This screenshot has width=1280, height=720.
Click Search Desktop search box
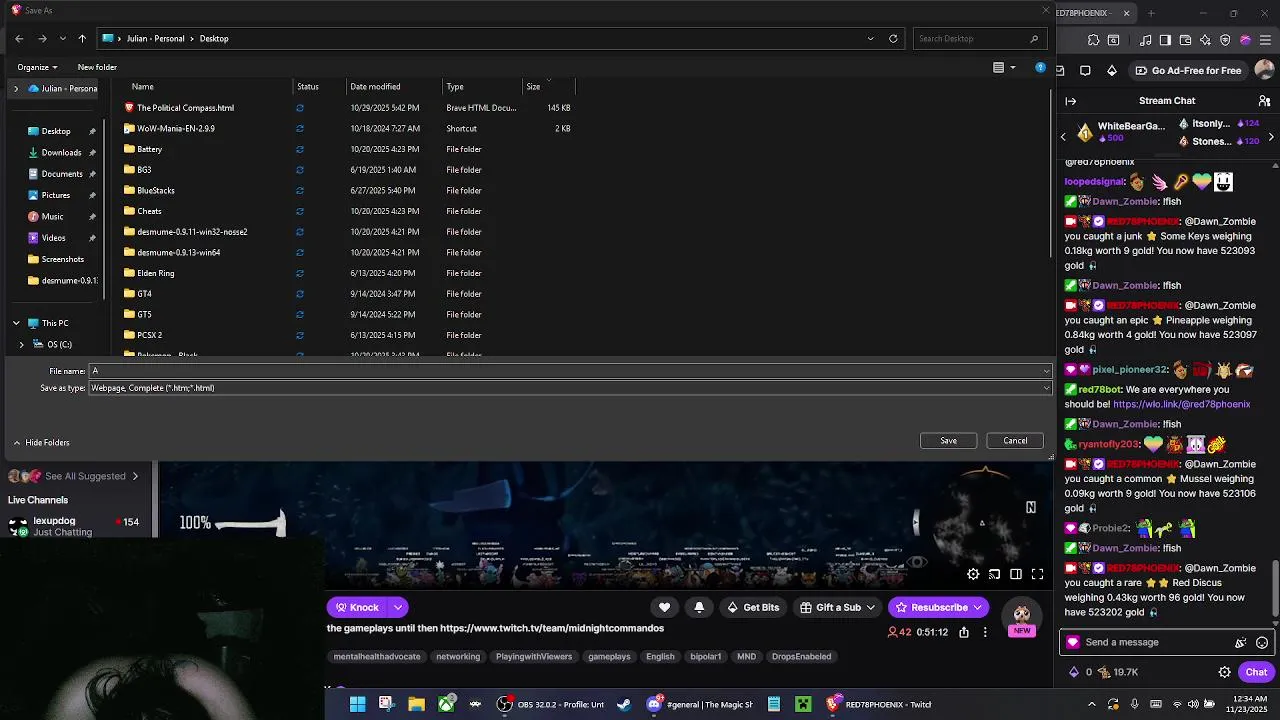click(980, 38)
